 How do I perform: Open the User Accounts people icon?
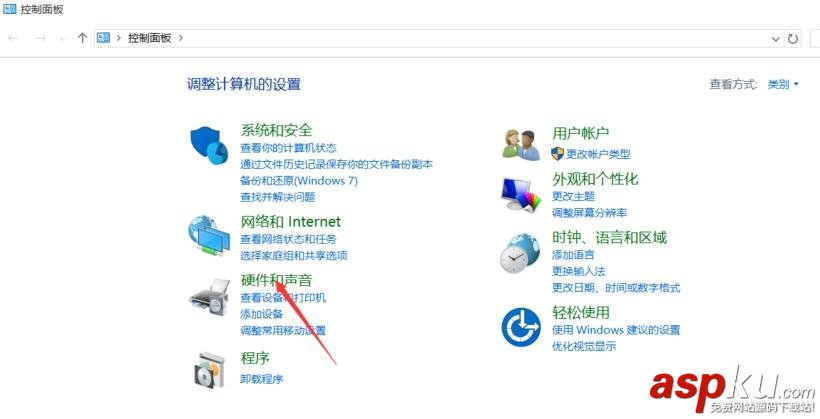pyautogui.click(x=521, y=145)
